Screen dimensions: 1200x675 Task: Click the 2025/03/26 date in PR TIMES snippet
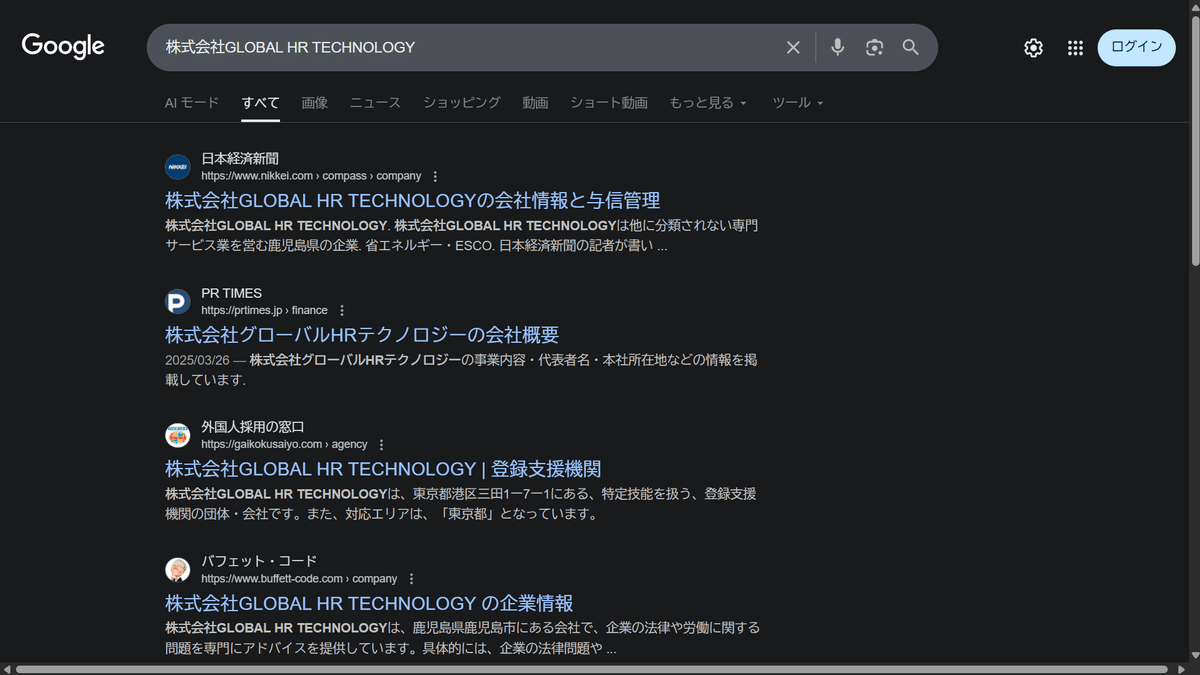[x=197, y=360]
